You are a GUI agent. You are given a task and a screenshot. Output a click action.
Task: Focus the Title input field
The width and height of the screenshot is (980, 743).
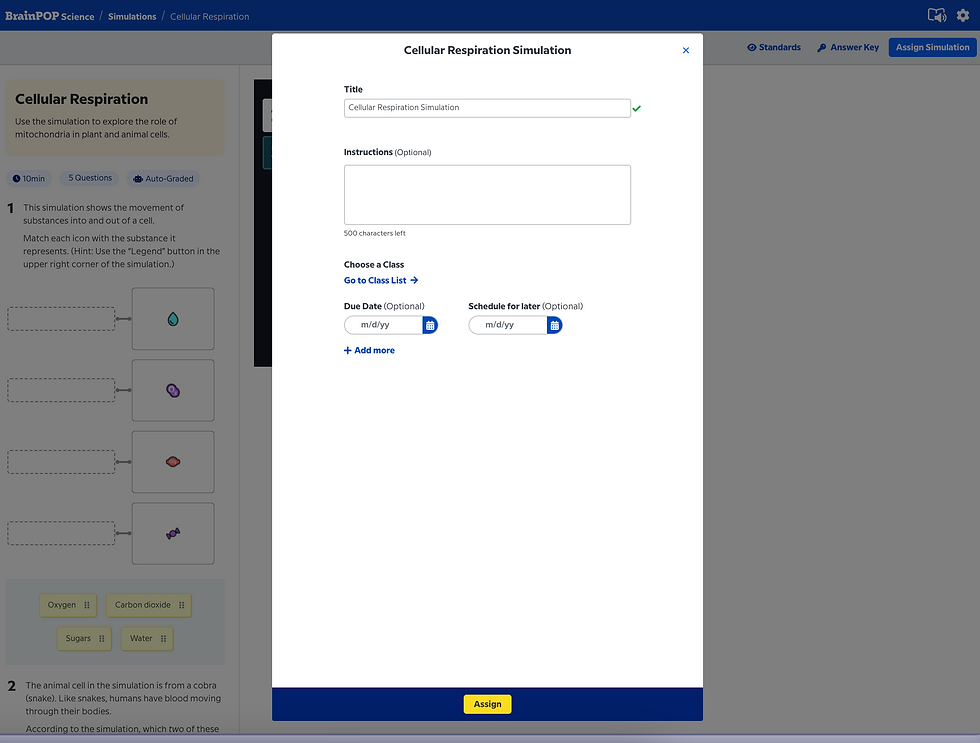[487, 108]
